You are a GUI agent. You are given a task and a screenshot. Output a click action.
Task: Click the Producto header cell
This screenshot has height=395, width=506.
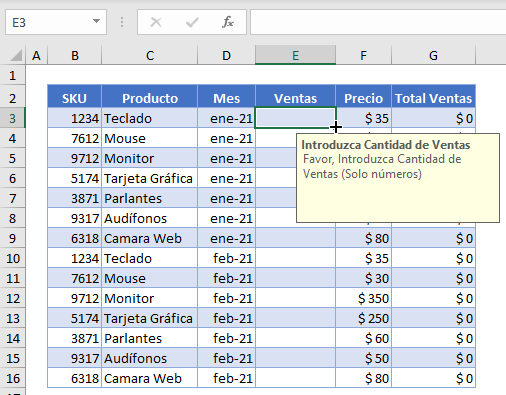pos(150,98)
